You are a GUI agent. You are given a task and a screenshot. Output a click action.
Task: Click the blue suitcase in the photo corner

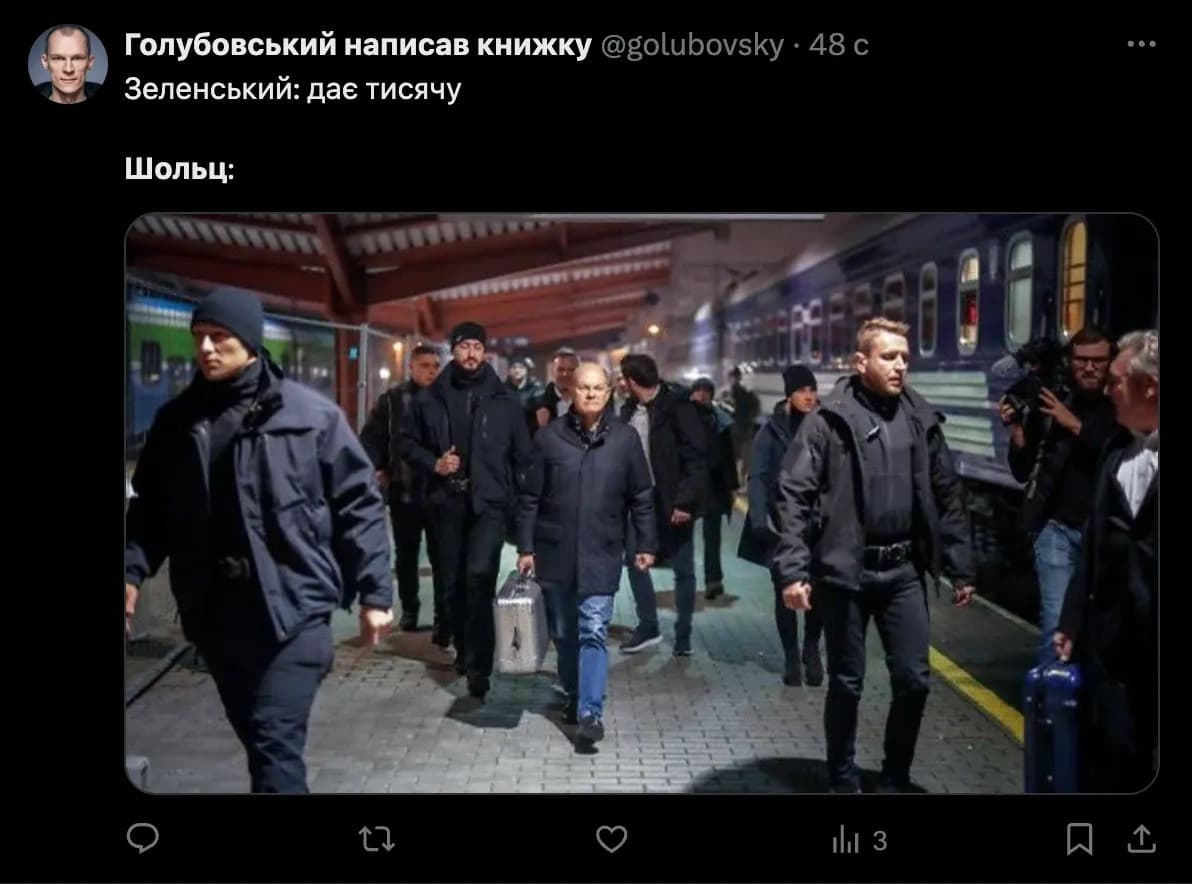point(1052,726)
